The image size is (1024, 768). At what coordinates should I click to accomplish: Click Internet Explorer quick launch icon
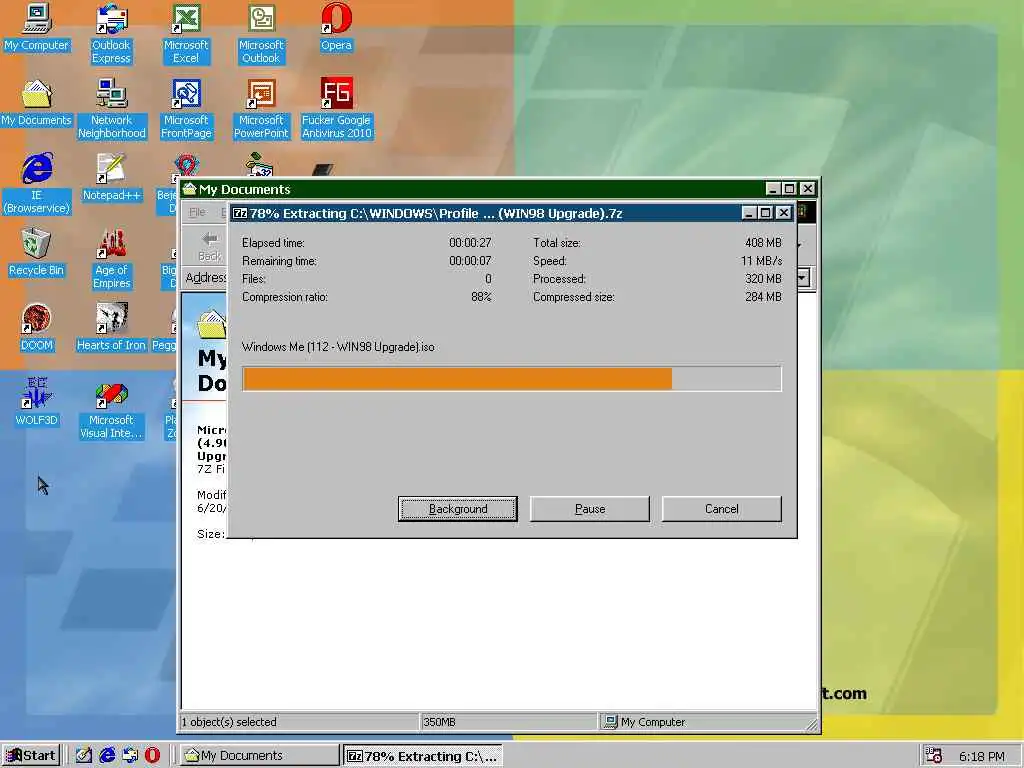107,755
